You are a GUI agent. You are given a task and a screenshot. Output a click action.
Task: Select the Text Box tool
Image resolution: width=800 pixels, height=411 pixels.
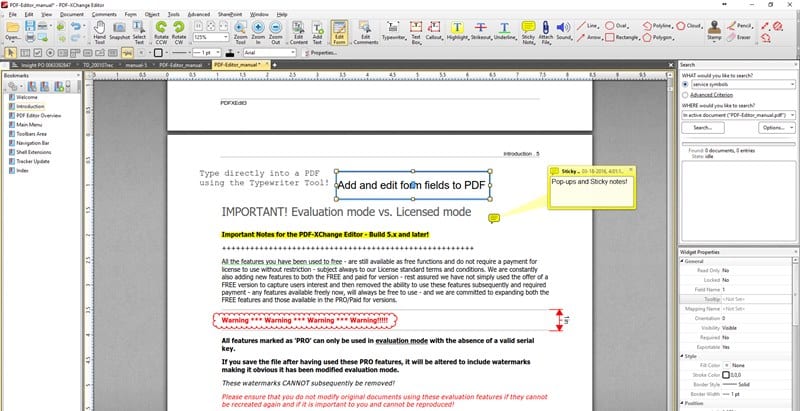[416, 32]
